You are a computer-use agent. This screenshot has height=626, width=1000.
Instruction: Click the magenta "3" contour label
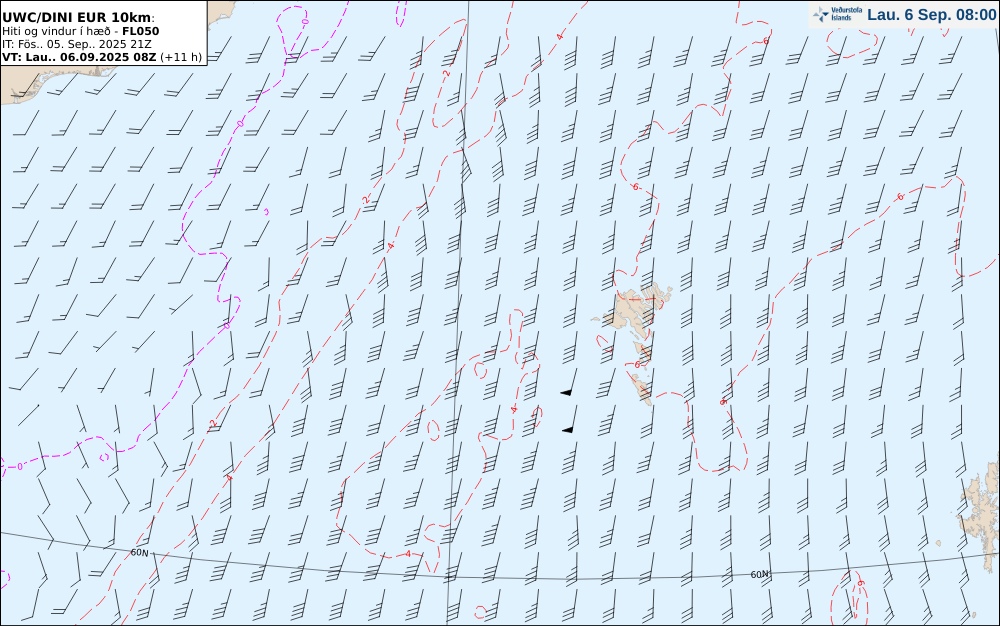point(266,212)
